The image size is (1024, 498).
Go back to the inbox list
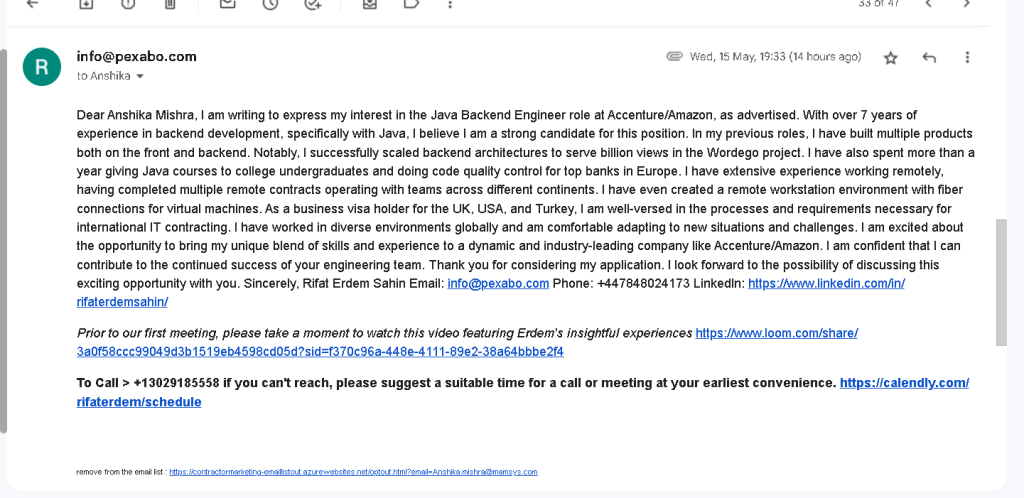32,3
